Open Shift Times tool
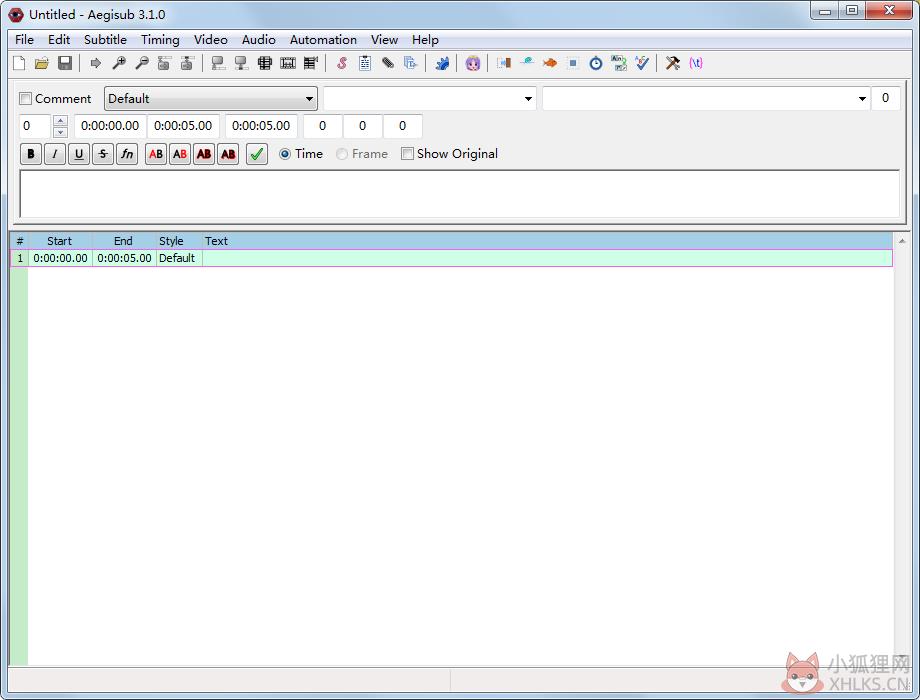920x700 pixels. coord(503,63)
